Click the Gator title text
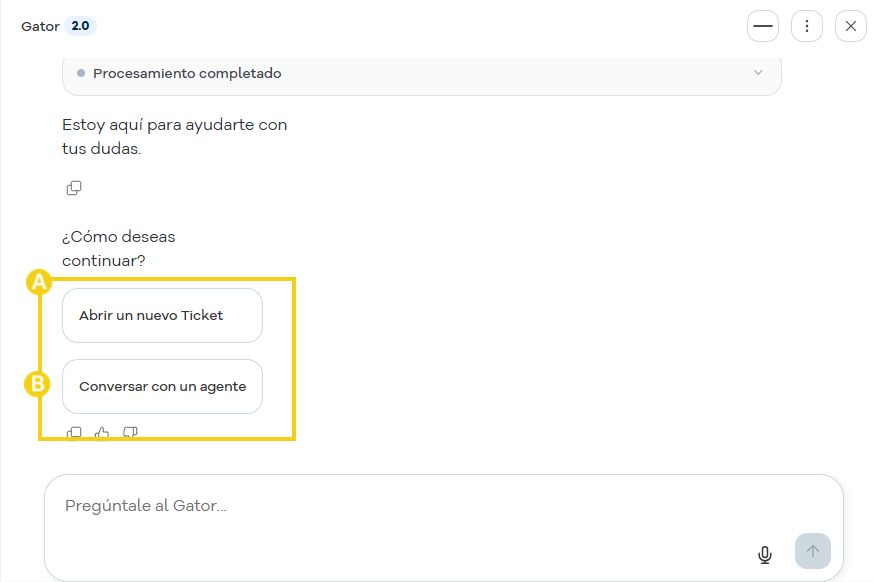 tap(40, 27)
